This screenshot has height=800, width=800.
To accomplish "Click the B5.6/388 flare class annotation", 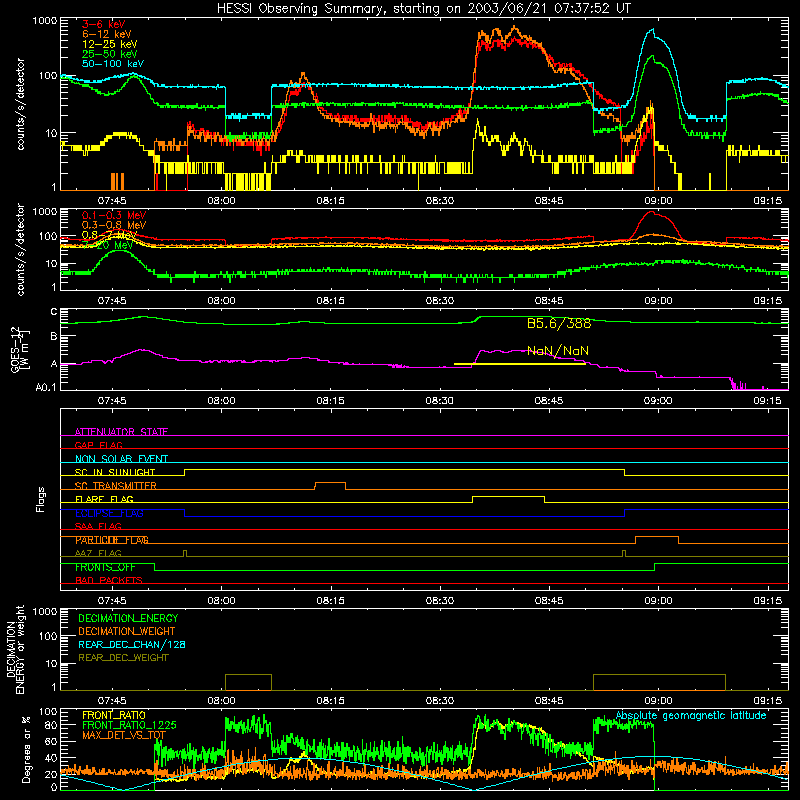I will (559, 323).
